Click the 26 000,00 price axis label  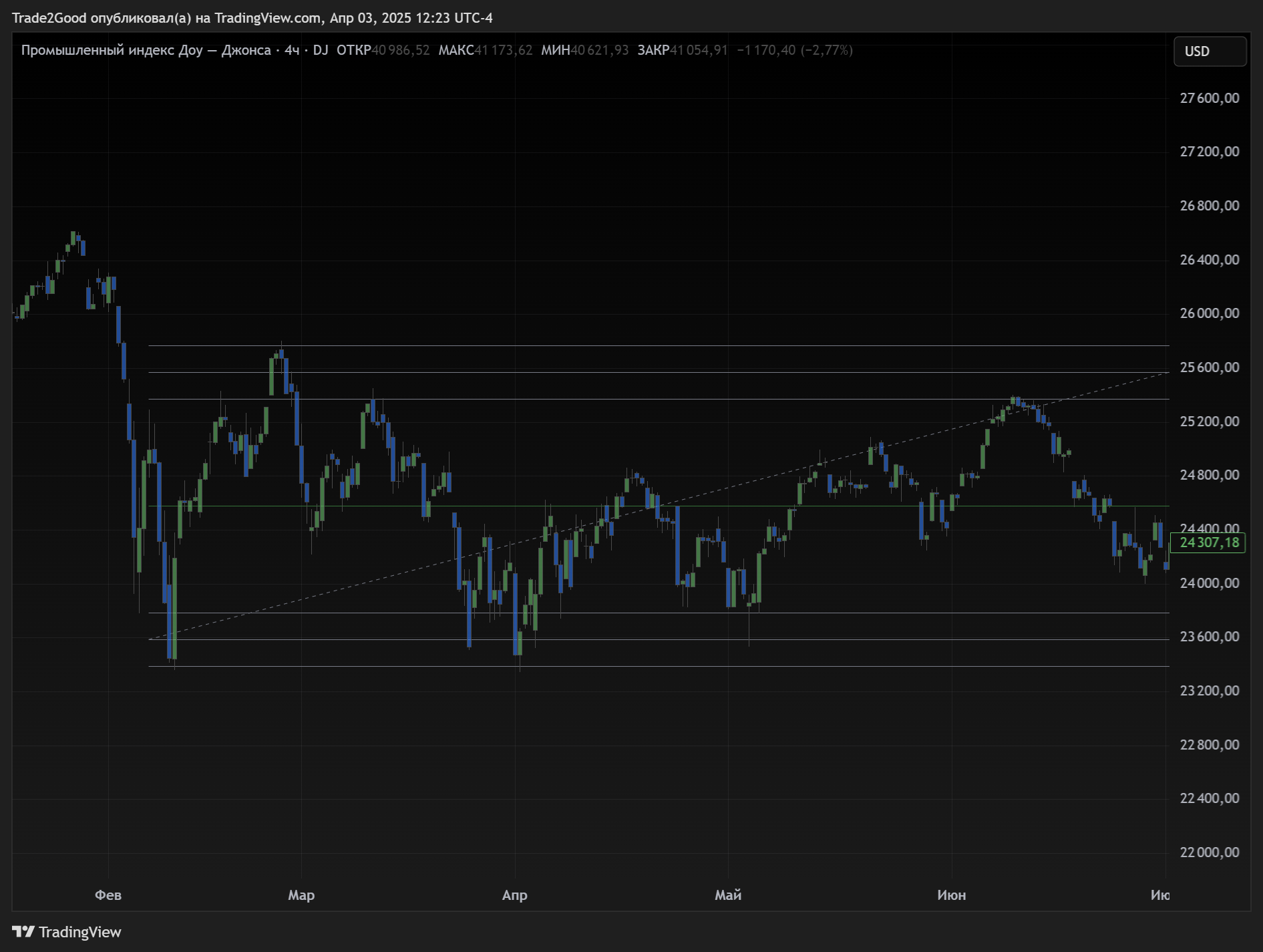[1209, 313]
